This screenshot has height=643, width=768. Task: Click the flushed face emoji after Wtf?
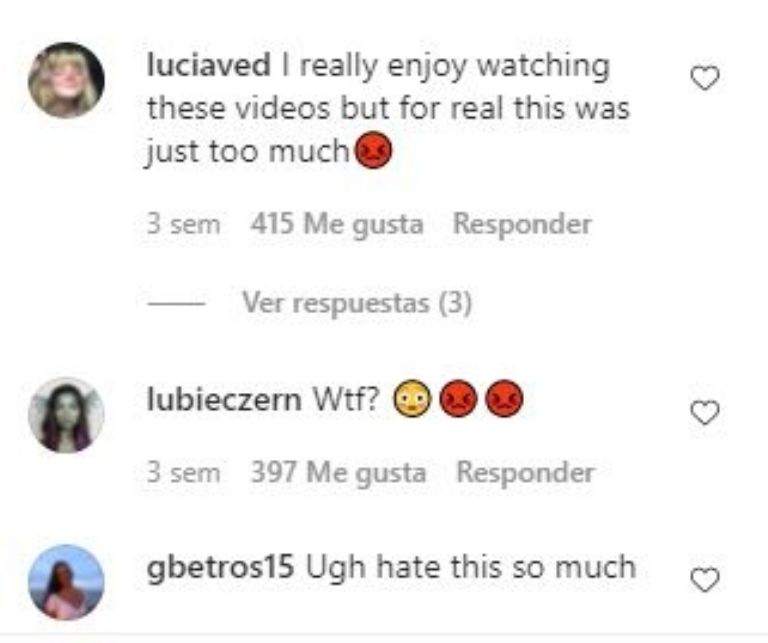pyautogui.click(x=412, y=399)
